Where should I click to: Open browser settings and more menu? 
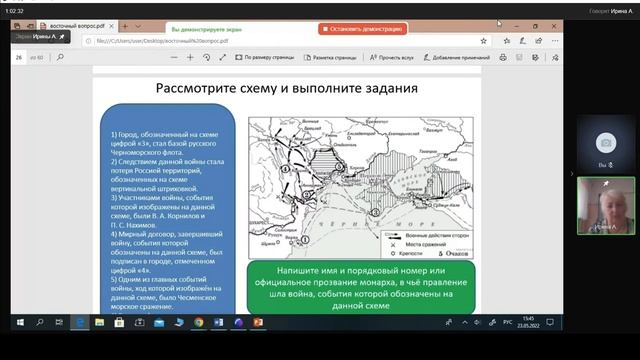tap(555, 41)
